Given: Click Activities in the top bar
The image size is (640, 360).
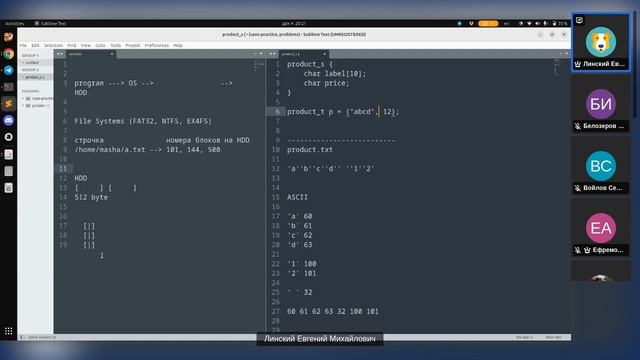Looking at the screenshot, I should coord(15,24).
